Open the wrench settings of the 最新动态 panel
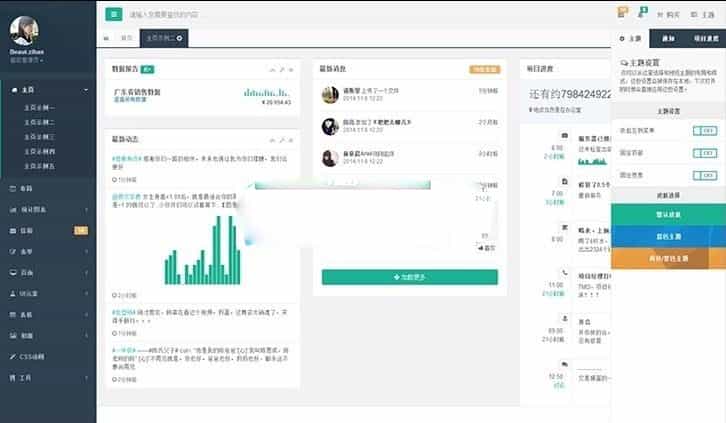Screen dimensions: 726x423 click(282, 140)
